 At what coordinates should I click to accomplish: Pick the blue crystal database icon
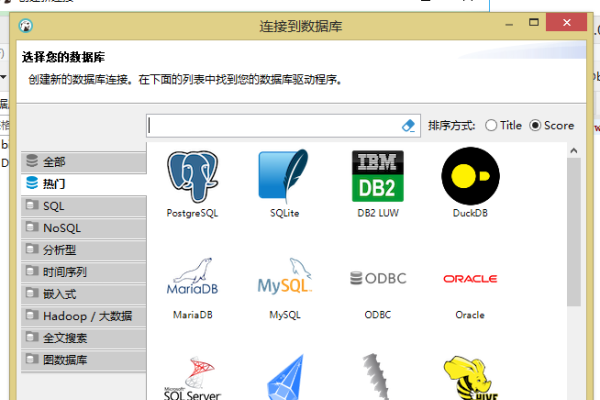pos(285,377)
